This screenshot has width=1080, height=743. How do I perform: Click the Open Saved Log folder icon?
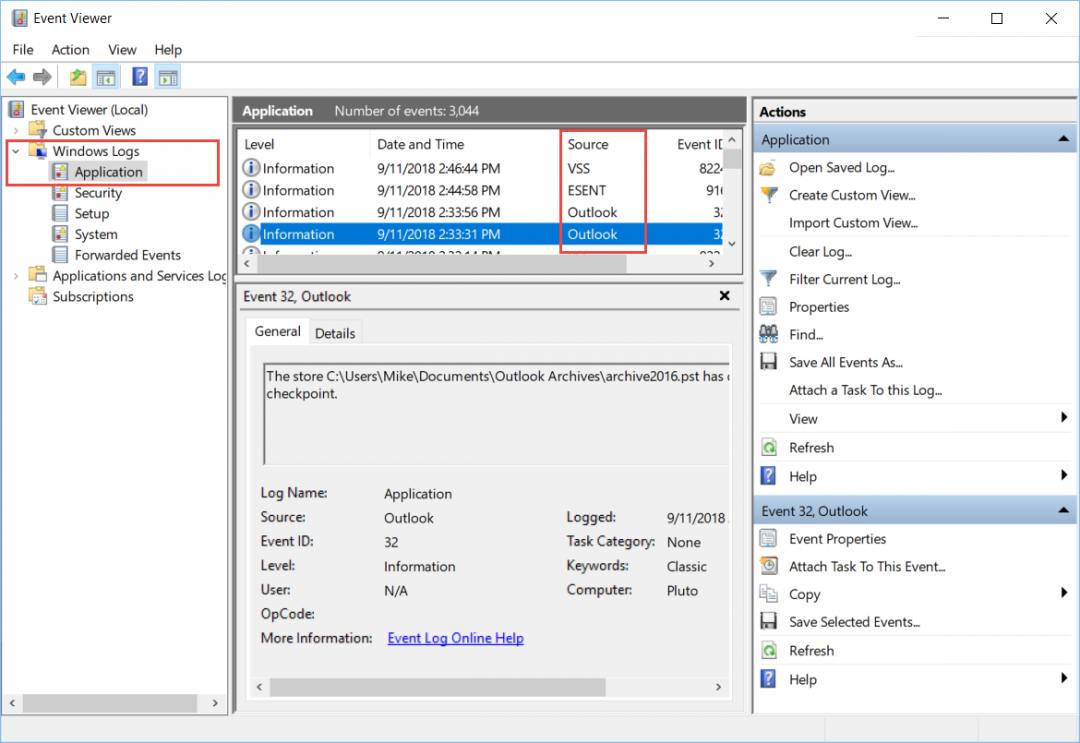pyautogui.click(x=767, y=167)
